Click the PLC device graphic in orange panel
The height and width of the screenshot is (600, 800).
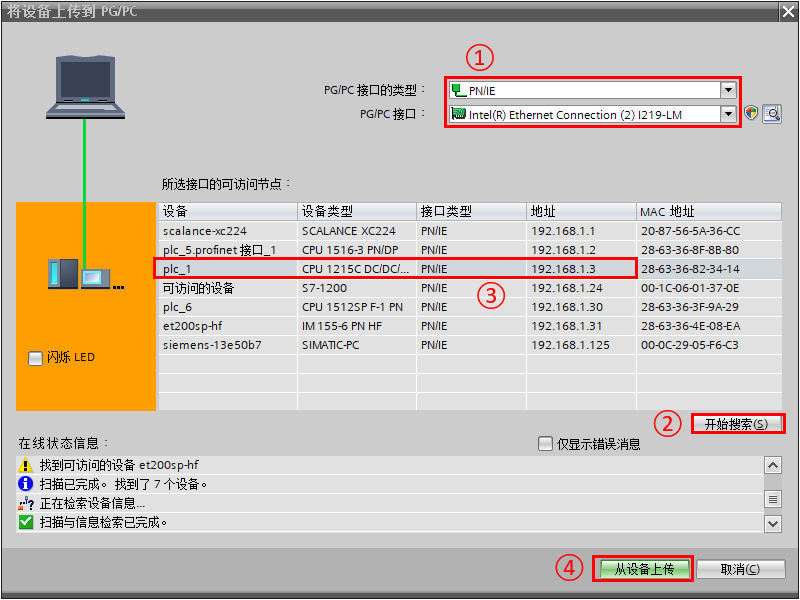[85, 274]
